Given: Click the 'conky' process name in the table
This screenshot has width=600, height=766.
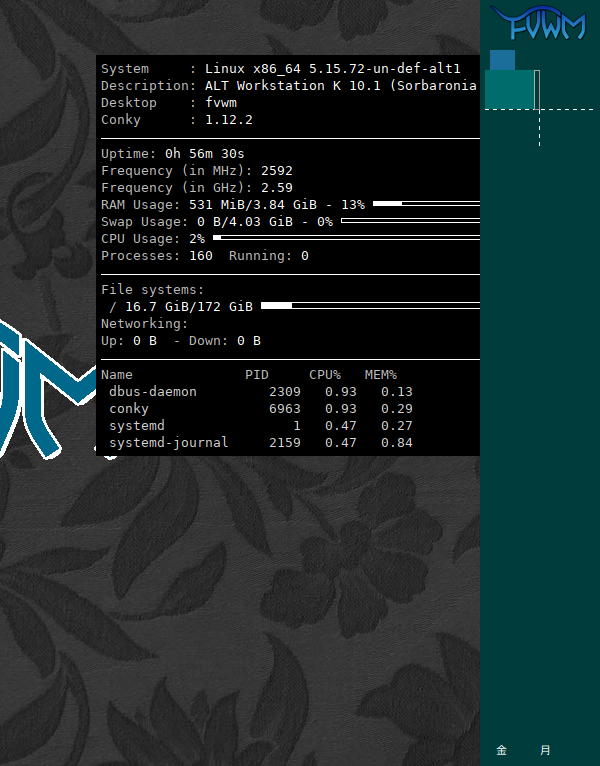Looking at the screenshot, I should point(129,409).
